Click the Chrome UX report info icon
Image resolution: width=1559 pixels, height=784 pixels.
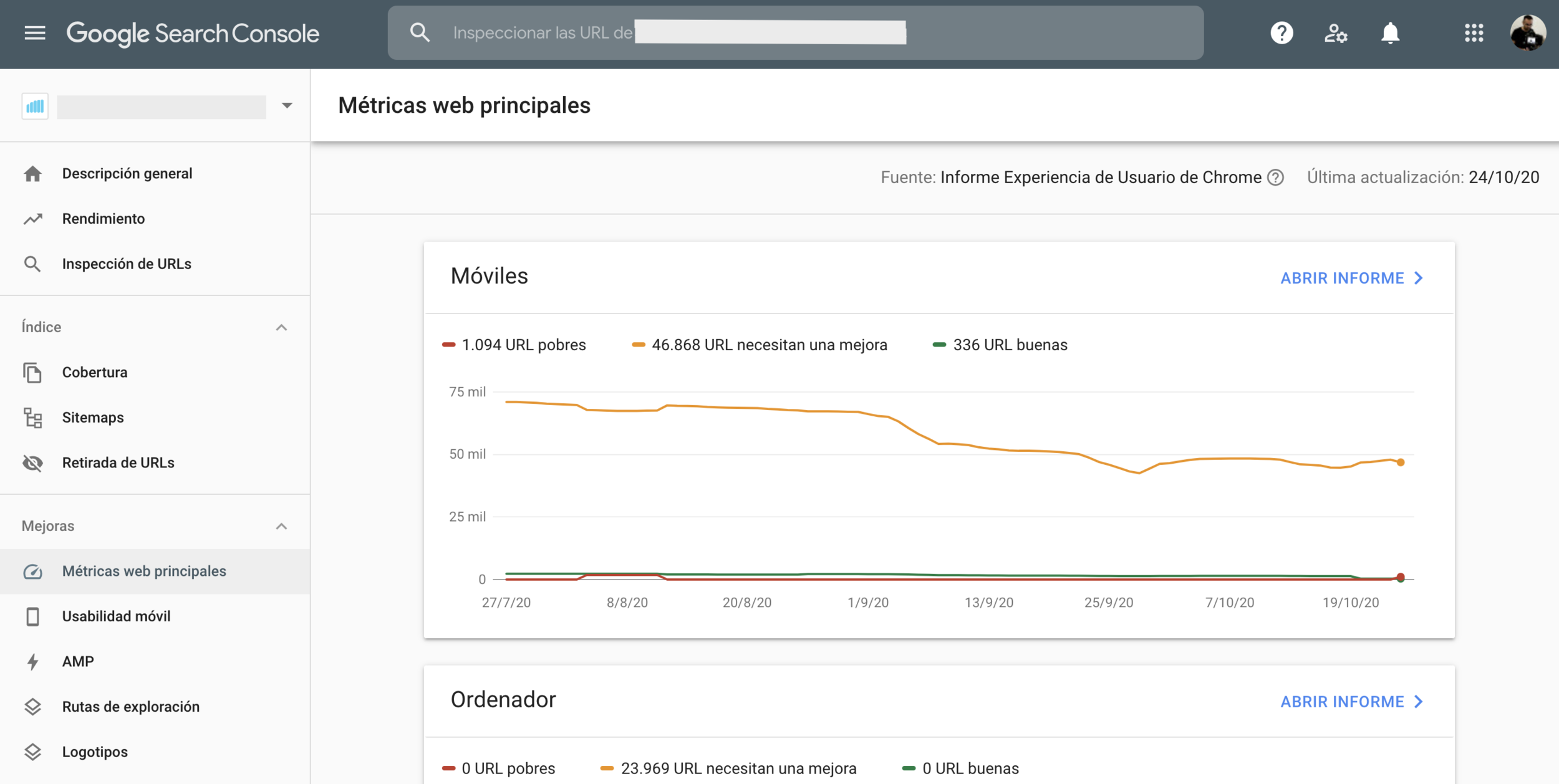tap(1276, 178)
